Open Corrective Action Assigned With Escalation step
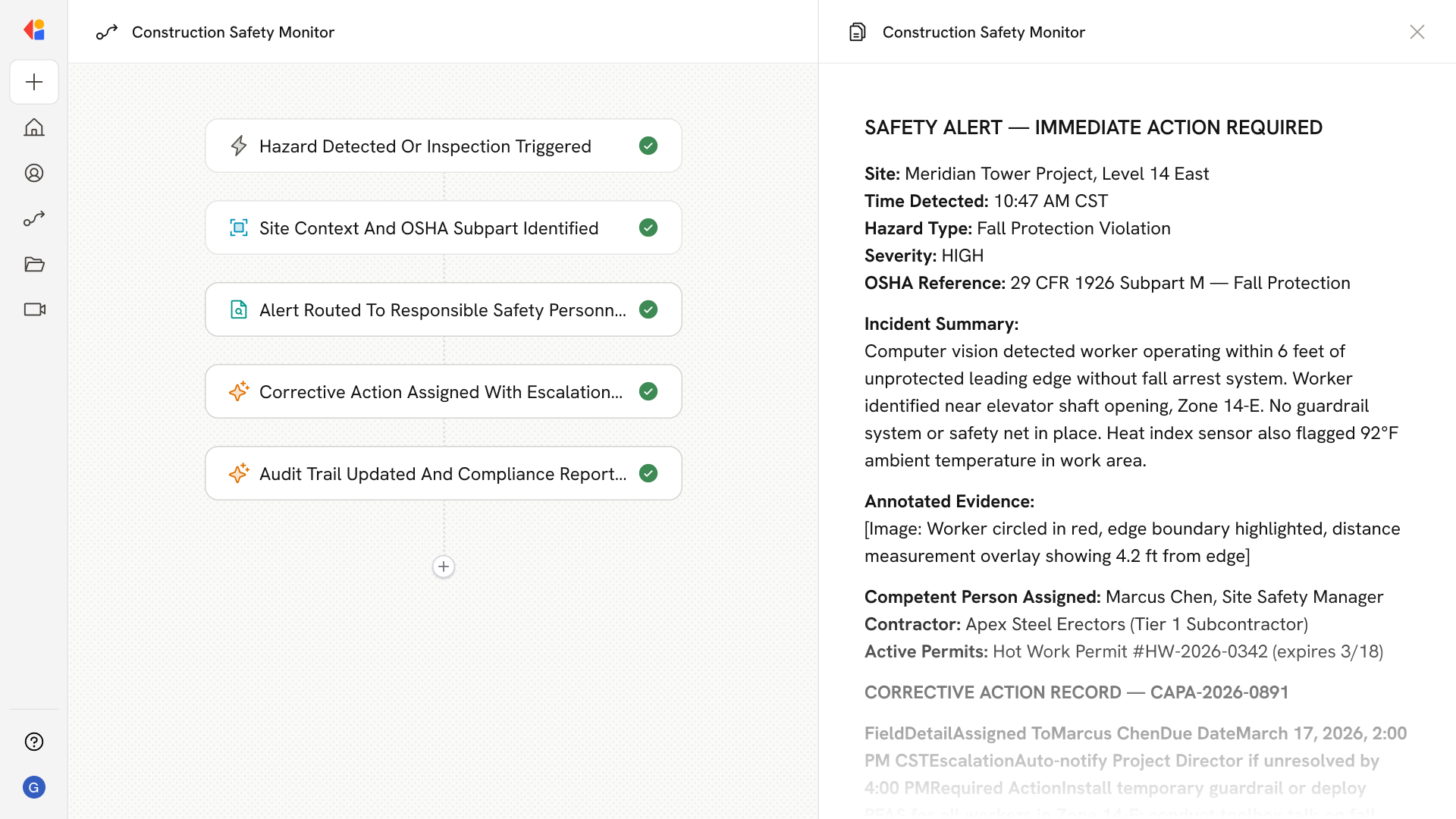 pyautogui.click(x=440, y=392)
